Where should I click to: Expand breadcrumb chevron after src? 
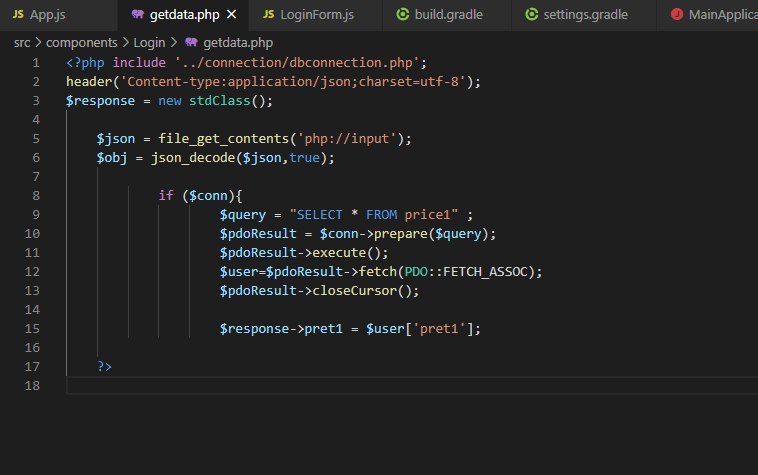[38, 43]
